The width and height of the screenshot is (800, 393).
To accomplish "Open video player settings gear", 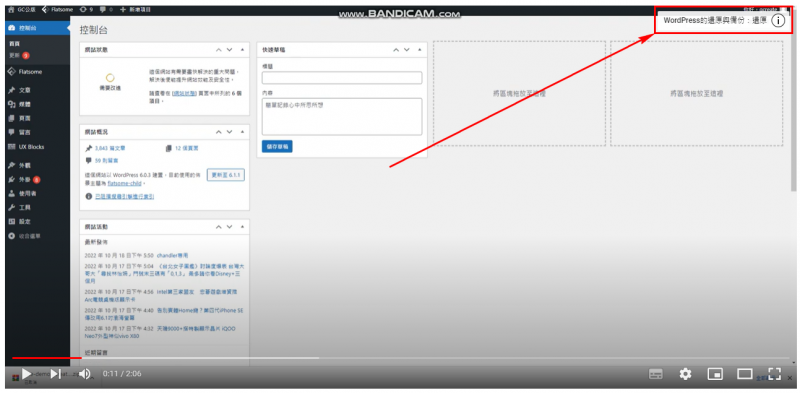I will pos(685,374).
